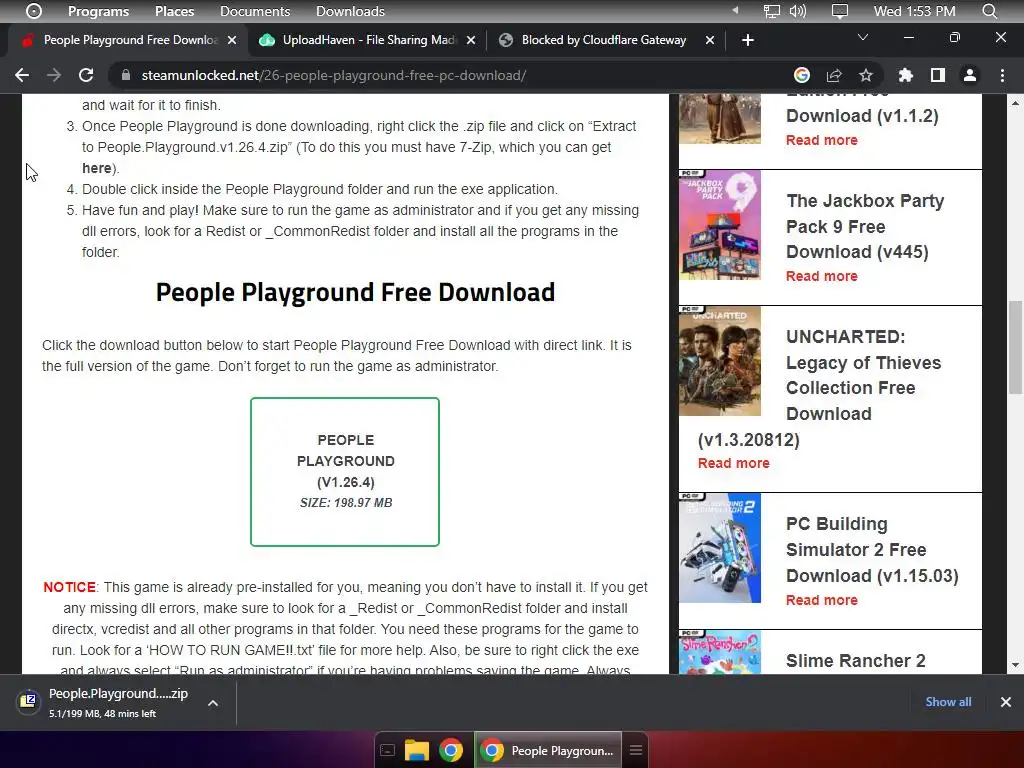This screenshot has height=768, width=1024.
Task: View site security lock info
Action: (x=125, y=75)
